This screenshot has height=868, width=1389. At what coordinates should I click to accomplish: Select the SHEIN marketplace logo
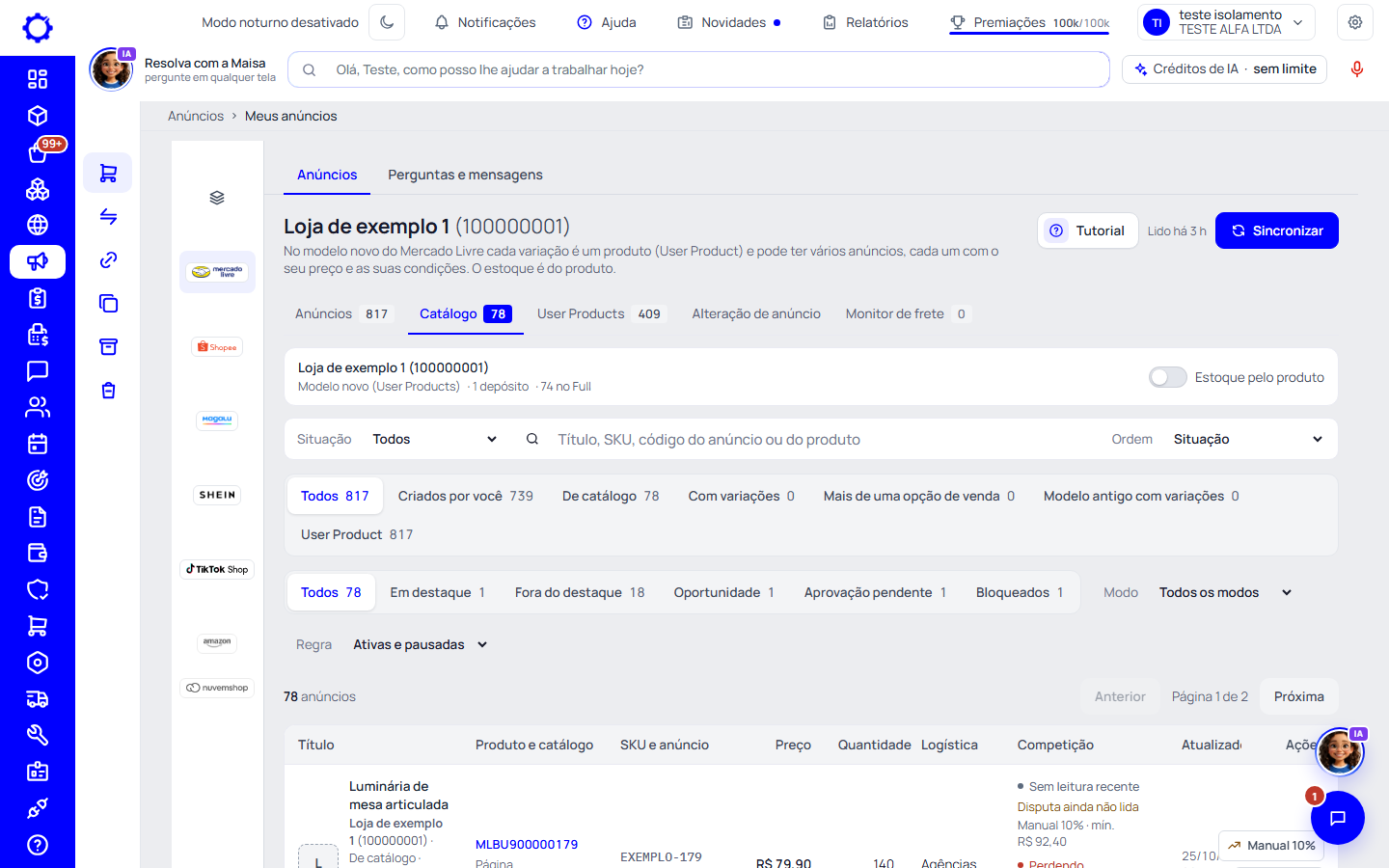[x=217, y=495]
